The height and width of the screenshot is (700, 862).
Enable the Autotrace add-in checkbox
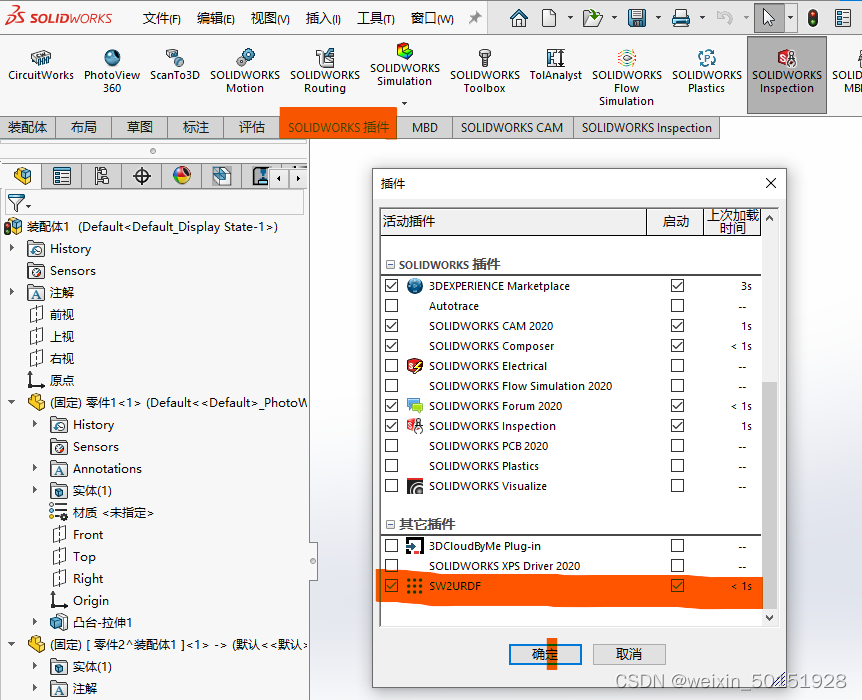tap(391, 305)
